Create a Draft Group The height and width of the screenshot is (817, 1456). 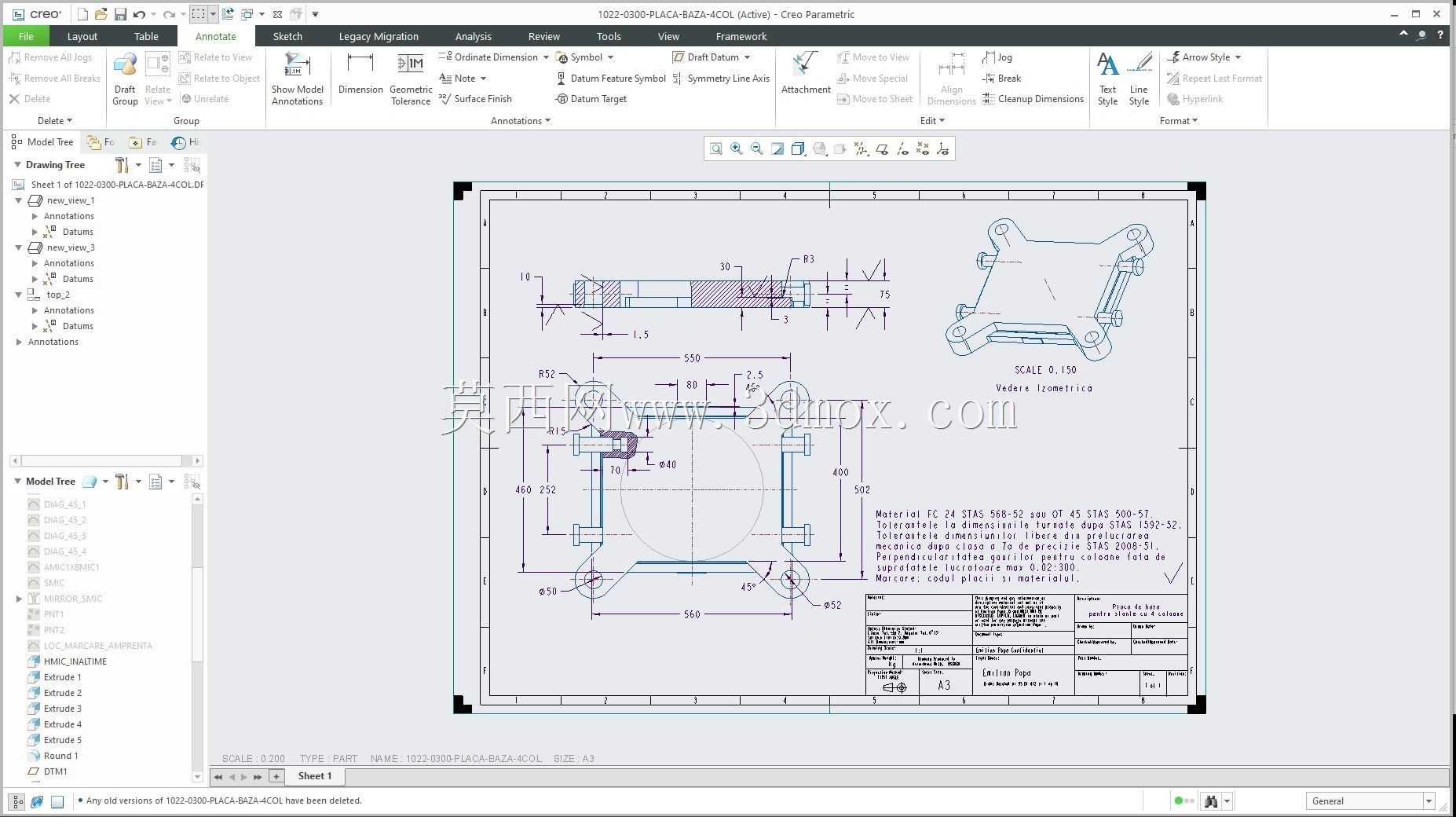[x=125, y=79]
